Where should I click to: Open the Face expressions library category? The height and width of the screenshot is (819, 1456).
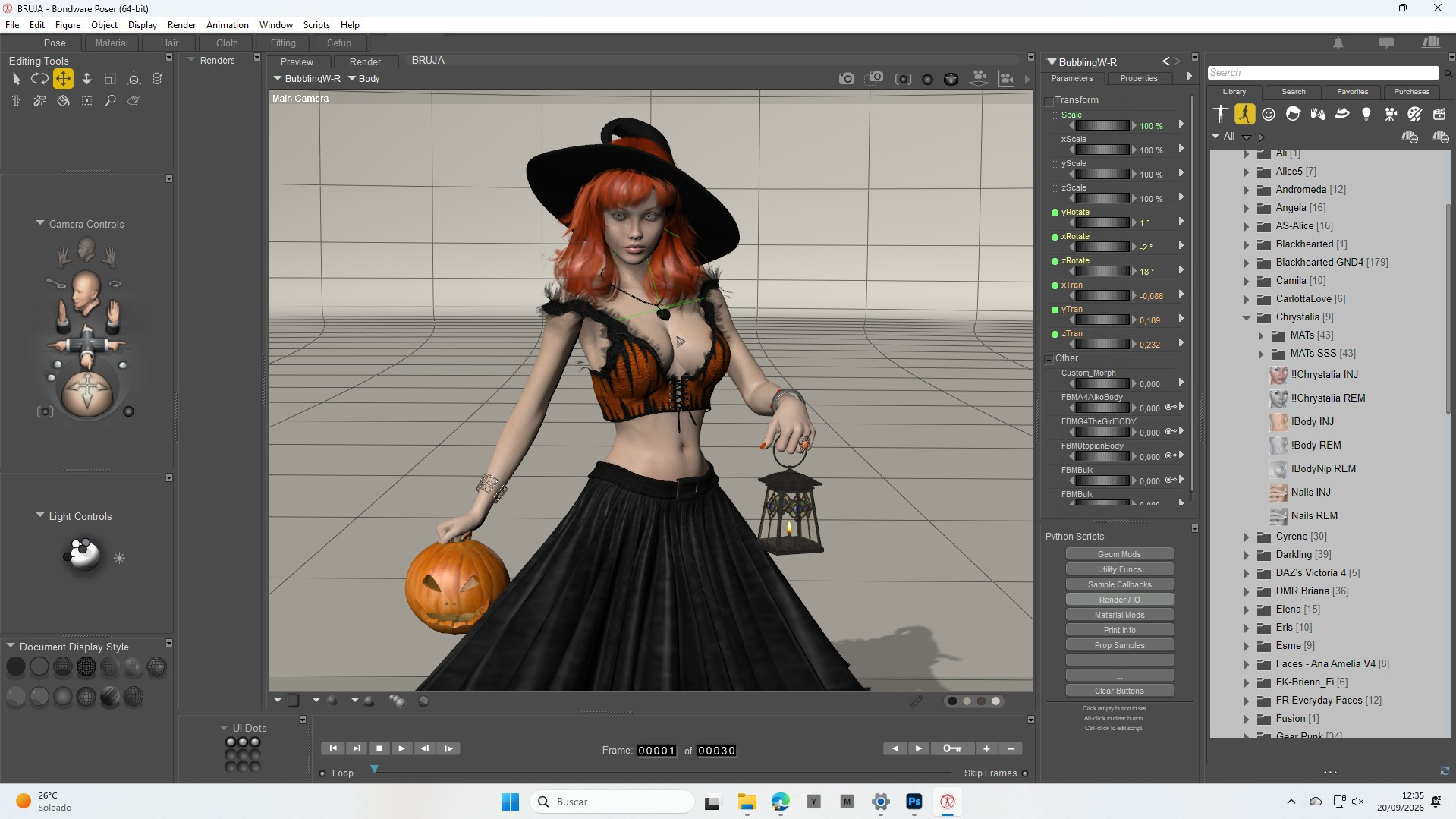(x=1269, y=114)
